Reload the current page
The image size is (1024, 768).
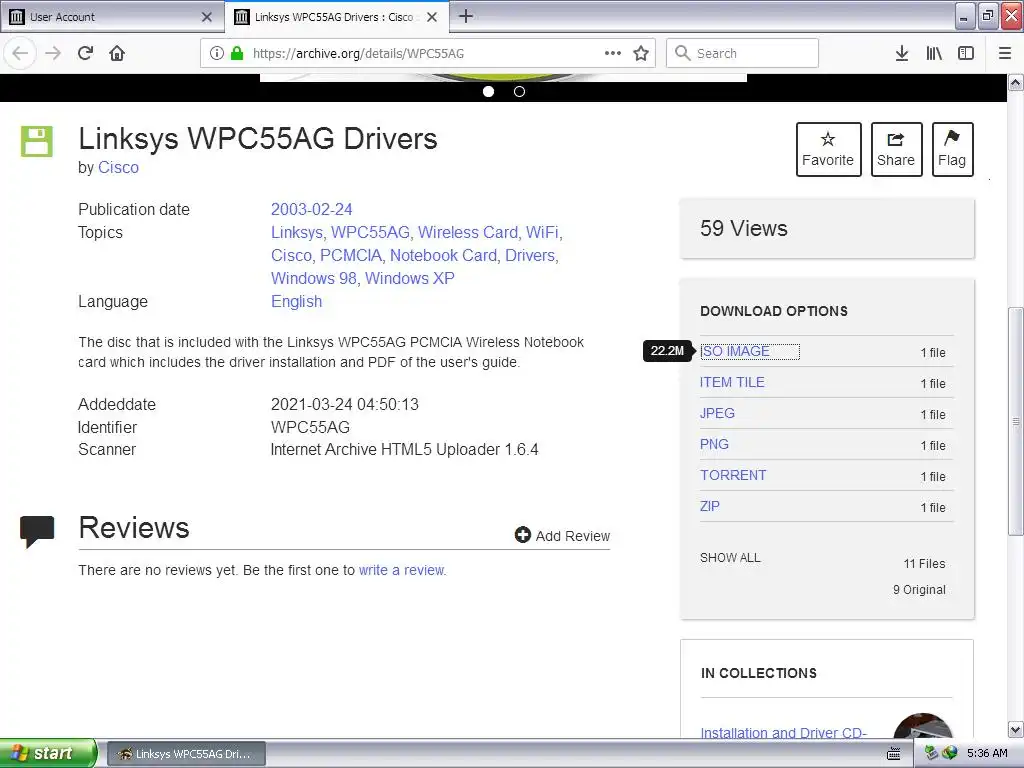point(86,54)
